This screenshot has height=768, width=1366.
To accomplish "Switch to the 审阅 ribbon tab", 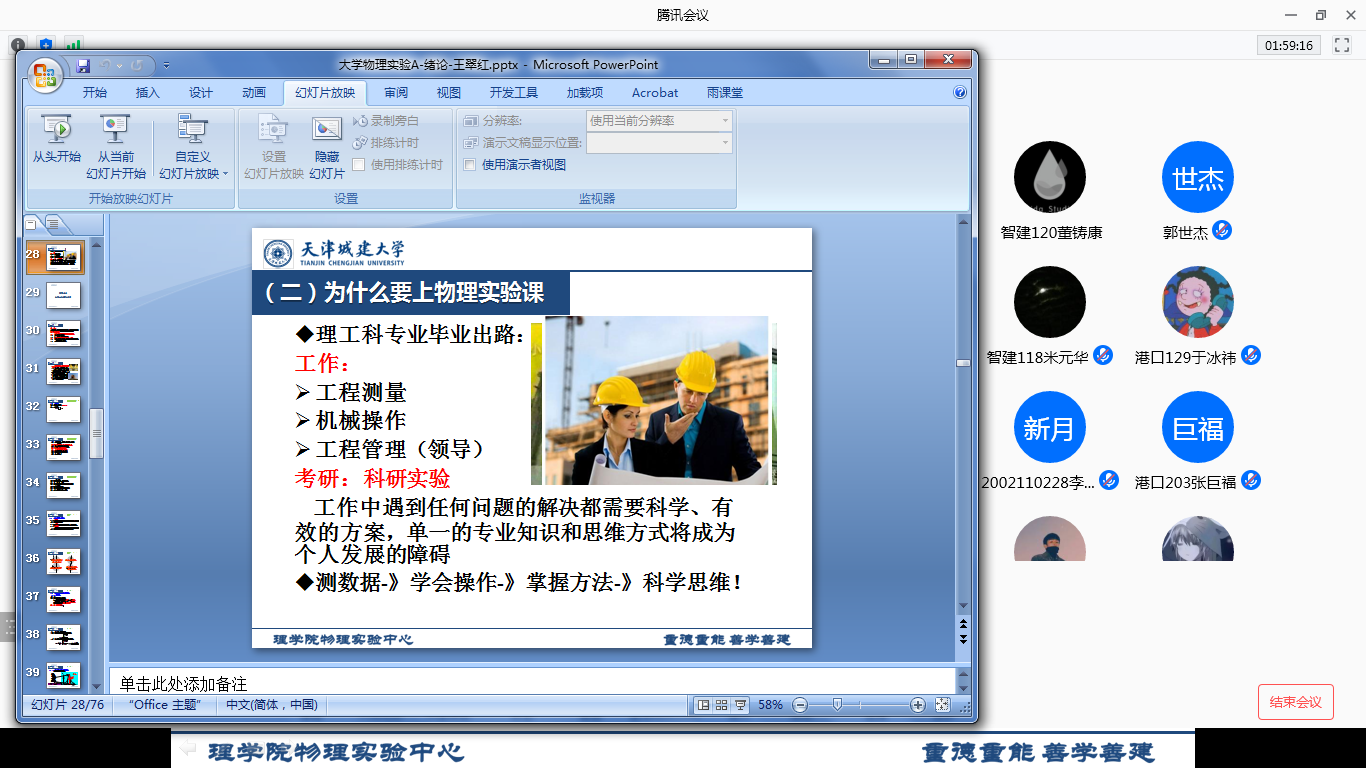I will [396, 93].
